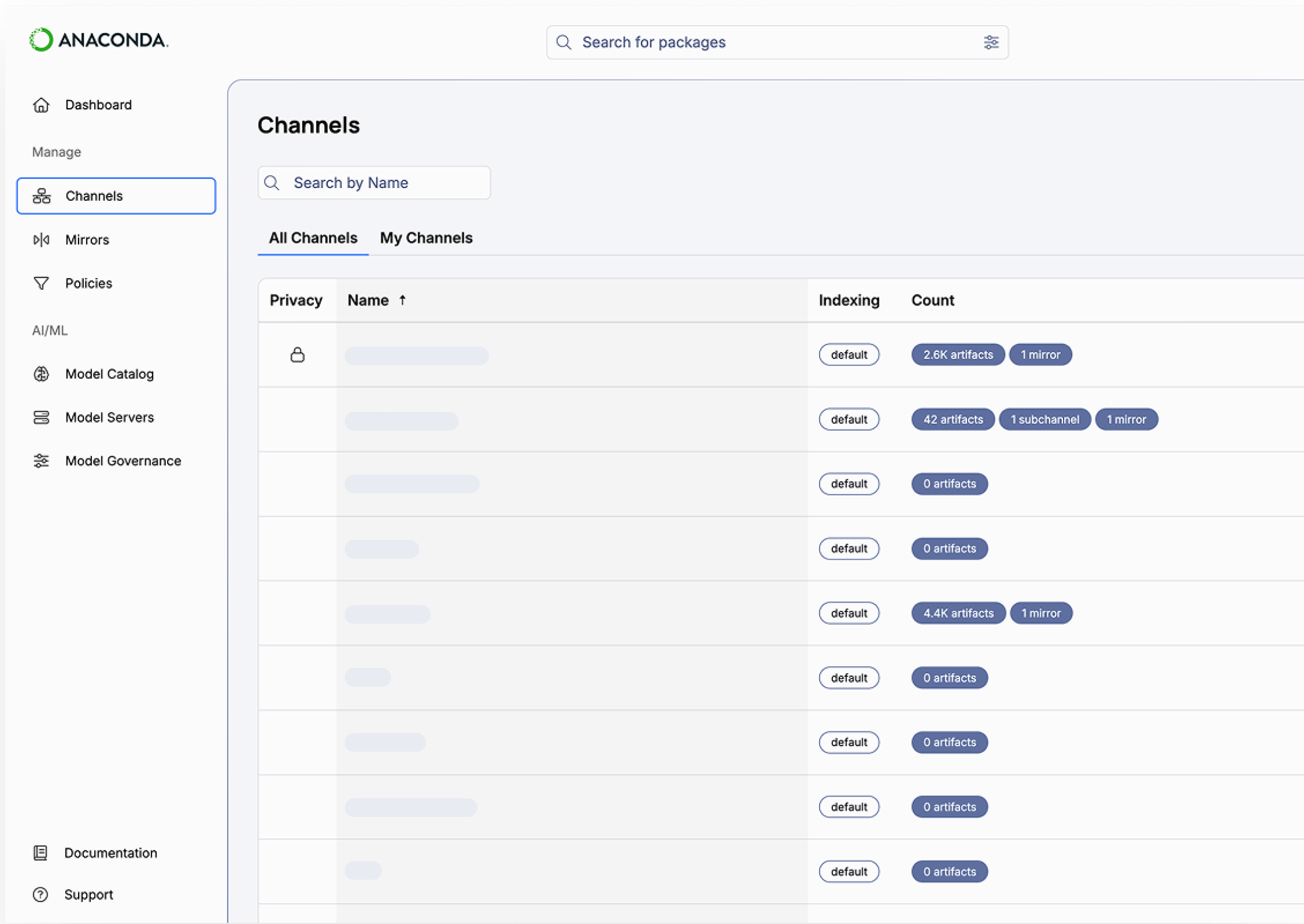Image resolution: width=1304 pixels, height=924 pixels.
Task: Click the lock privacy icon in first row
Action: point(297,354)
